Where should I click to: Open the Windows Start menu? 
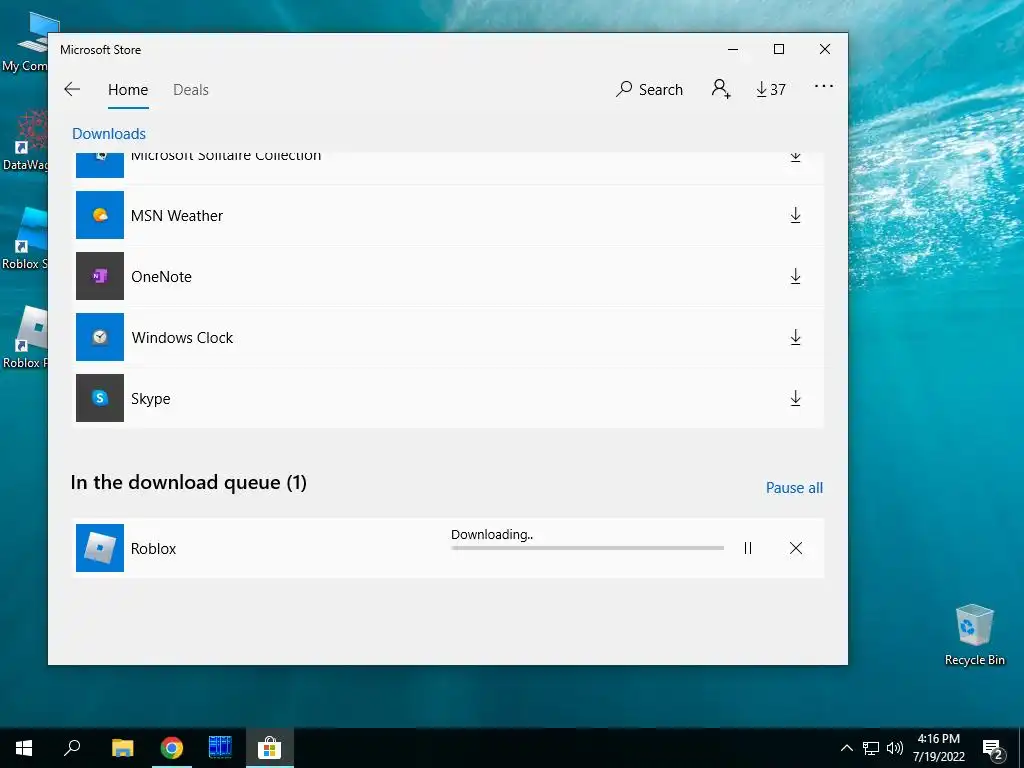click(x=24, y=748)
